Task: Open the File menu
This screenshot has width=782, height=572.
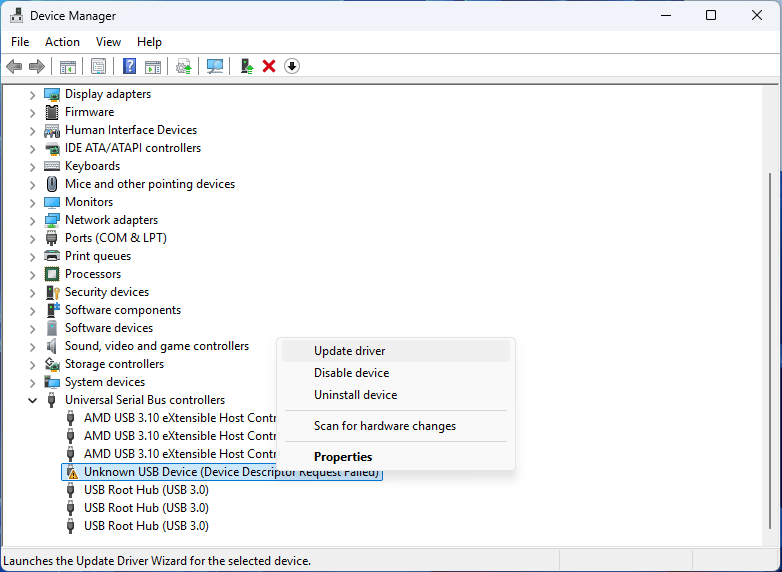Action: 20,42
